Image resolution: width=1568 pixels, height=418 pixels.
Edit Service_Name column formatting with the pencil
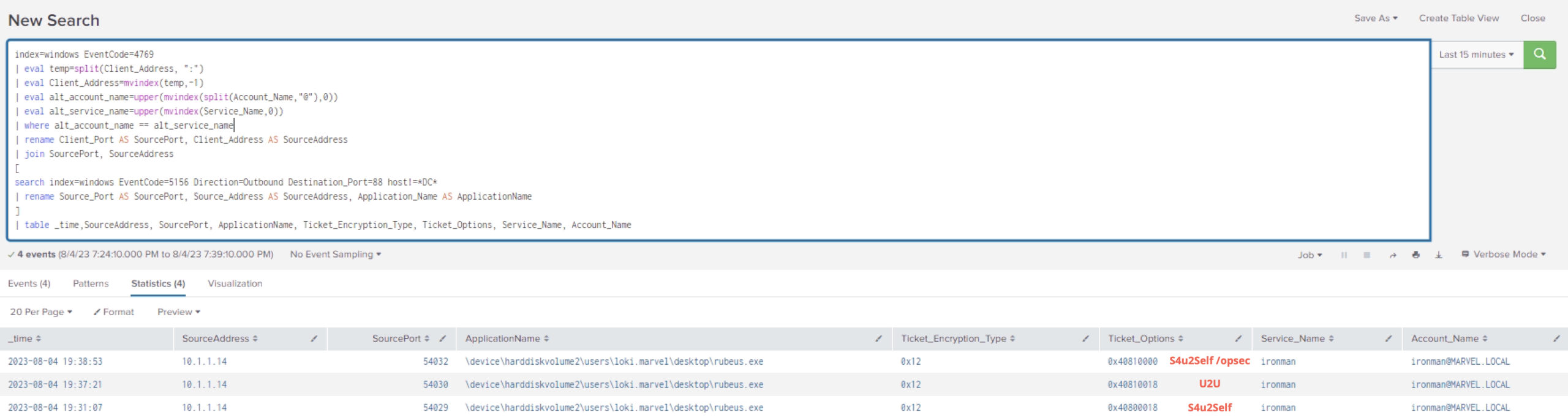[x=1389, y=338]
